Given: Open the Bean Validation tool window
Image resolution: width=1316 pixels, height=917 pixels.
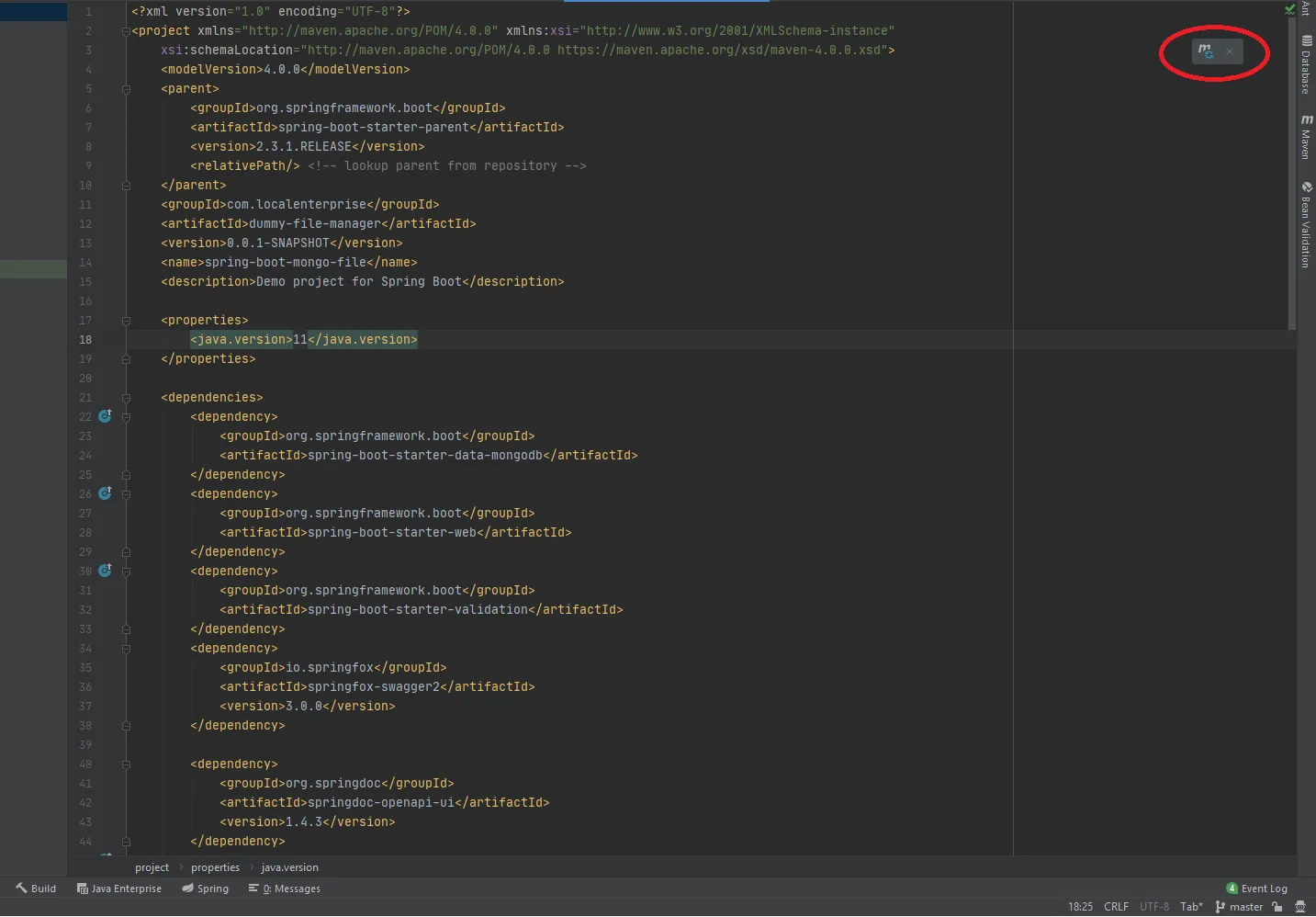Looking at the screenshot, I should pos(1306,224).
